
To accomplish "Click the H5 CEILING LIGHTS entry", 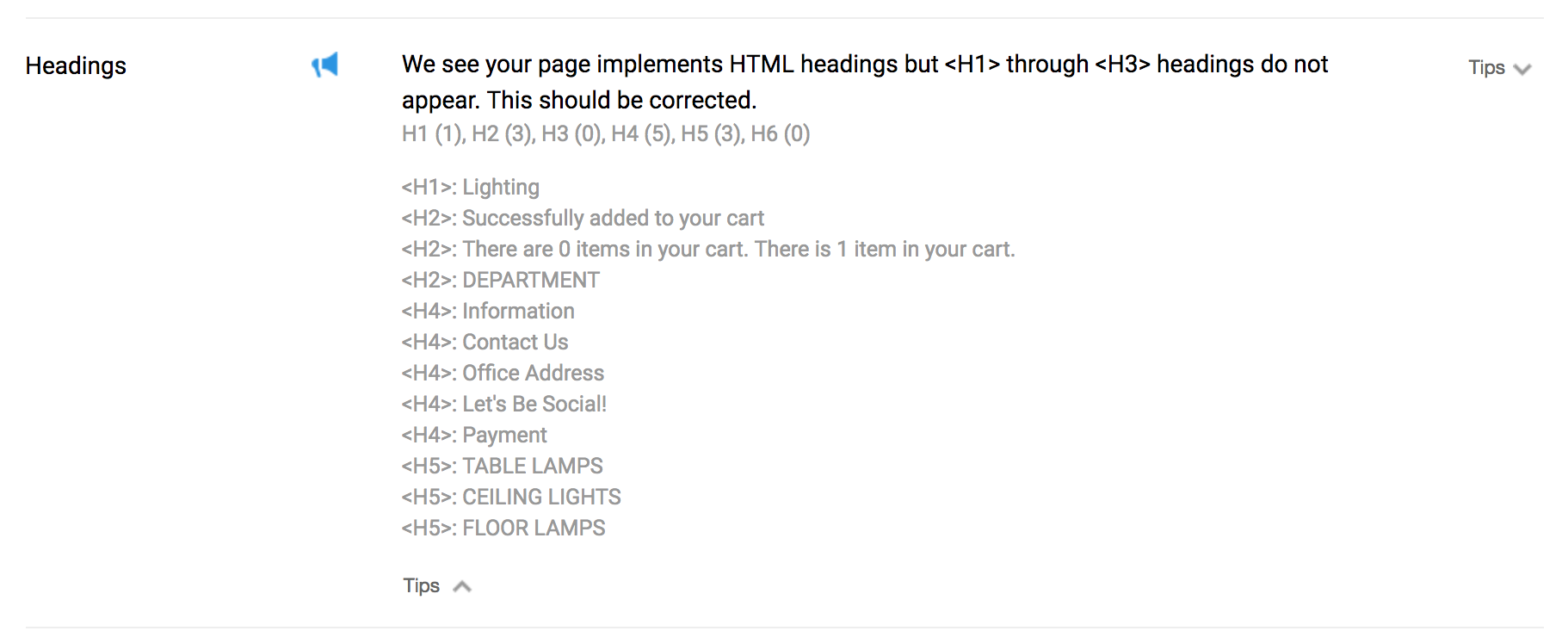I will pyautogui.click(x=511, y=497).
